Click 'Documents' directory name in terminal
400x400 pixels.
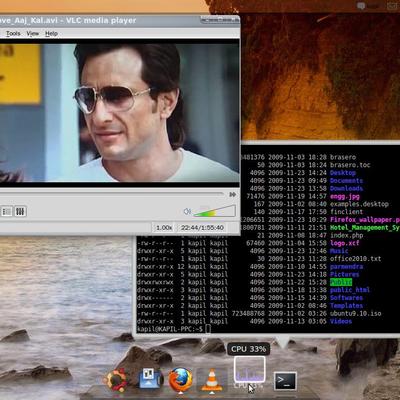pos(346,181)
